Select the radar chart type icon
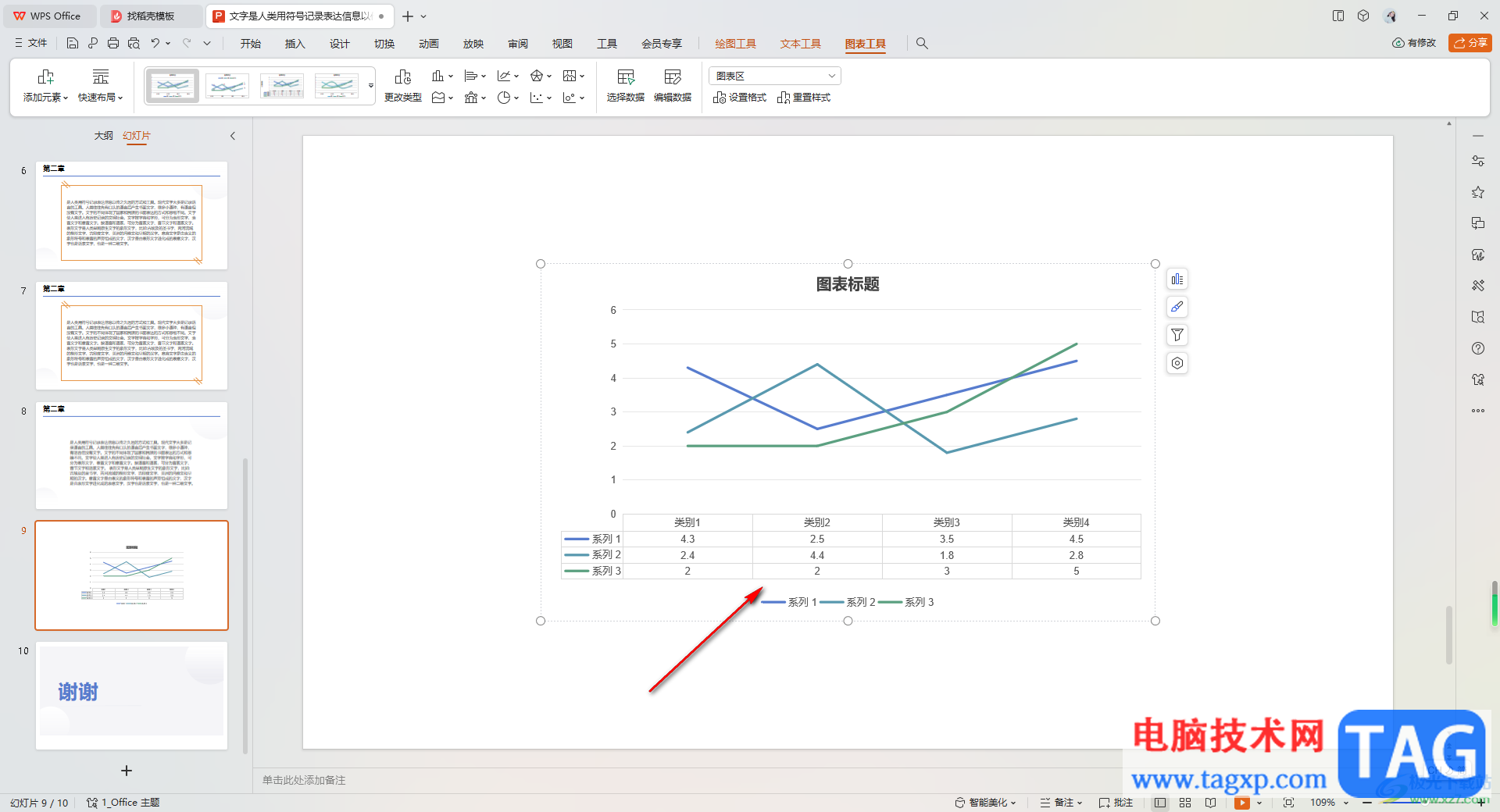1500x812 pixels. click(x=537, y=76)
